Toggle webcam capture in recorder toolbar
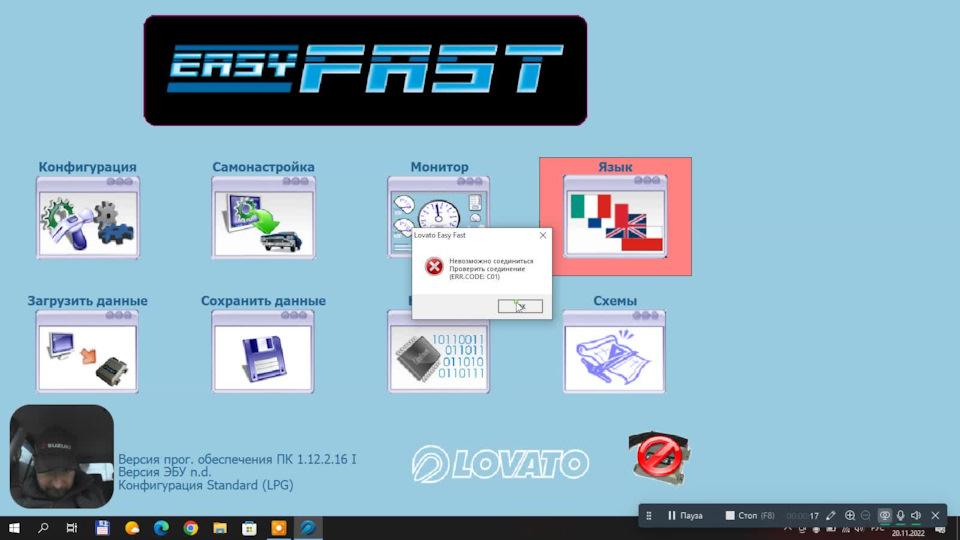960x540 pixels. point(885,516)
